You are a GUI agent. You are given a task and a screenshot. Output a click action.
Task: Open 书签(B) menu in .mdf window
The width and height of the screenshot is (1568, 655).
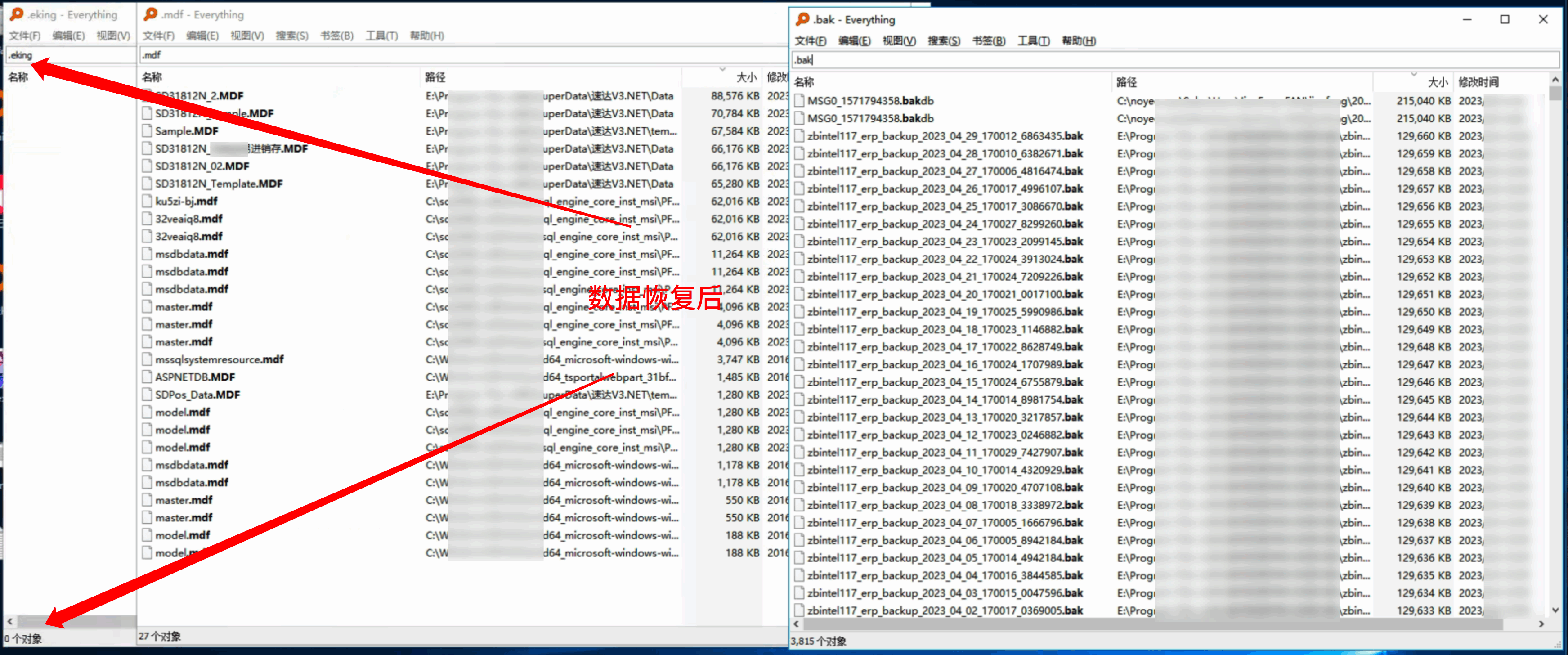pos(336,36)
